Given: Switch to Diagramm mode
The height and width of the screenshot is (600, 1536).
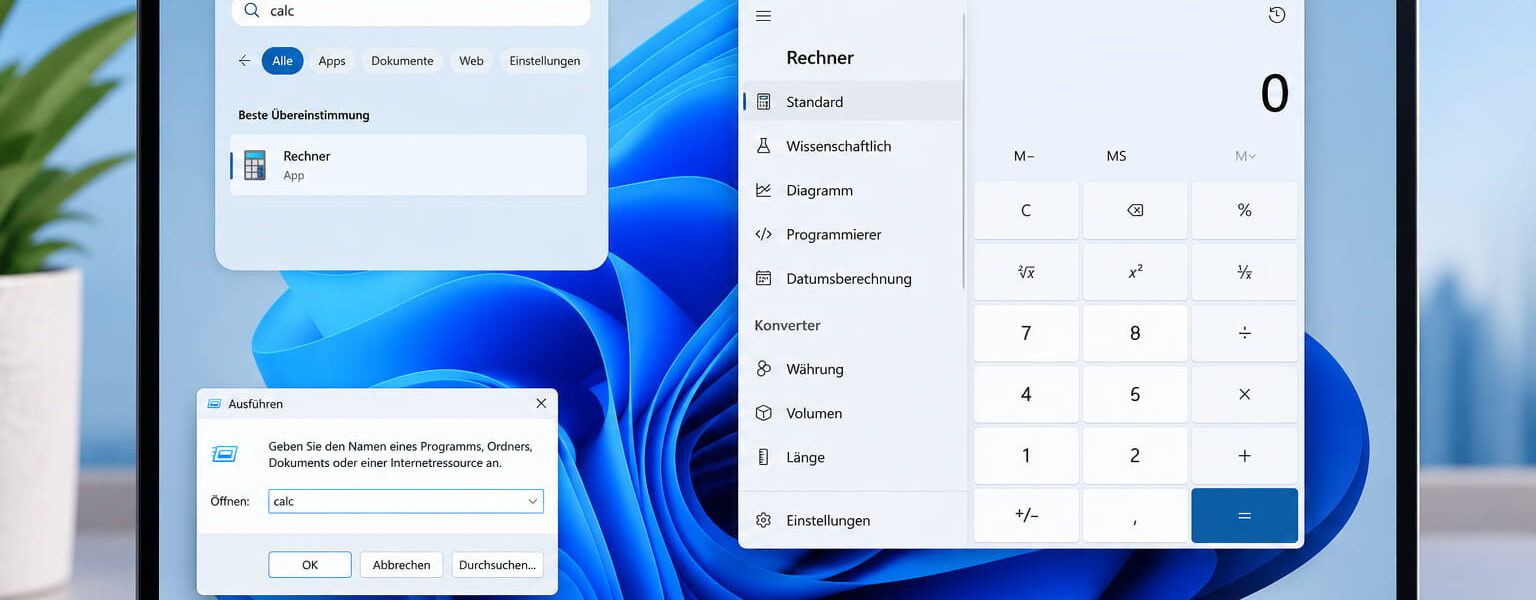Looking at the screenshot, I should pyautogui.click(x=851, y=190).
